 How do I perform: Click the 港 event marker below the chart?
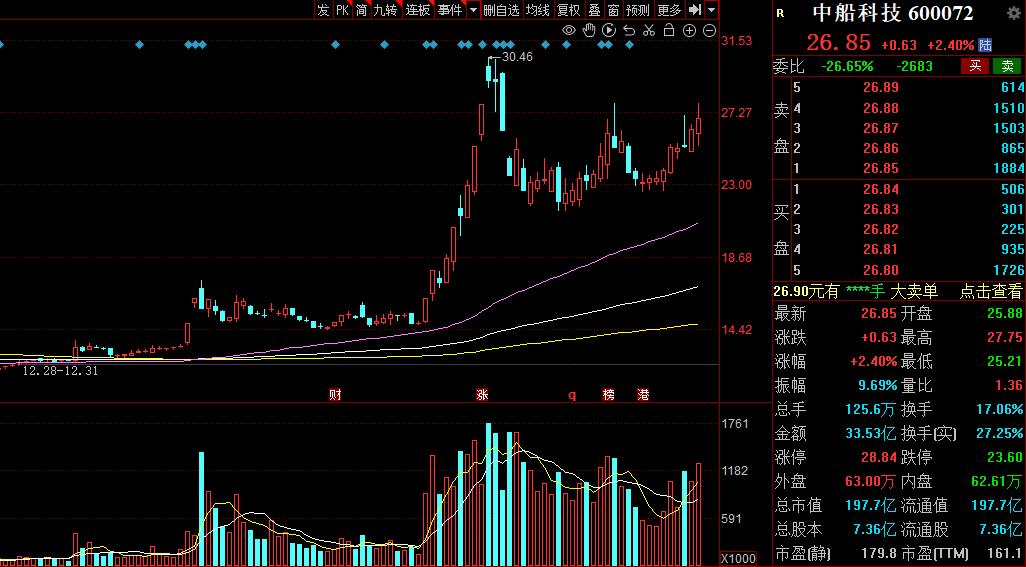click(x=644, y=394)
